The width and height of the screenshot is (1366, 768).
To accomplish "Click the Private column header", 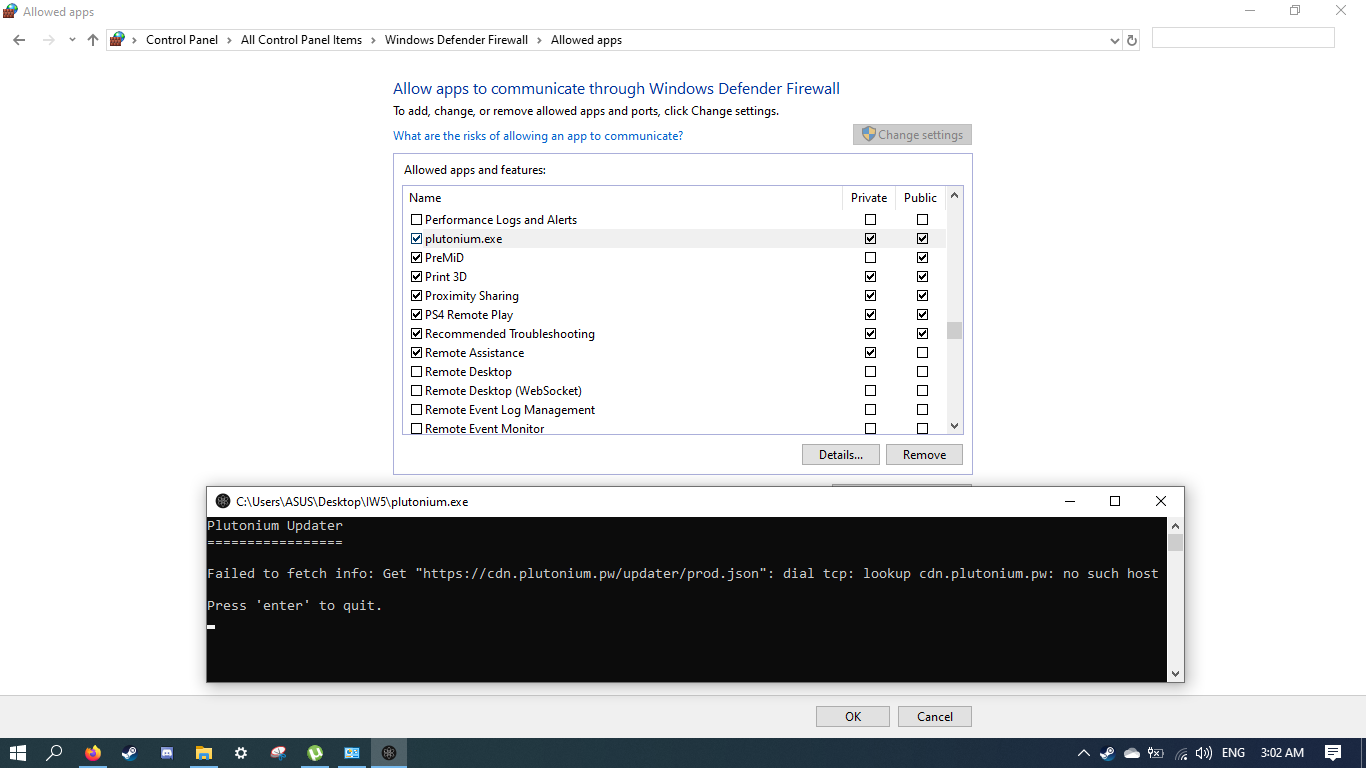I will tap(869, 198).
